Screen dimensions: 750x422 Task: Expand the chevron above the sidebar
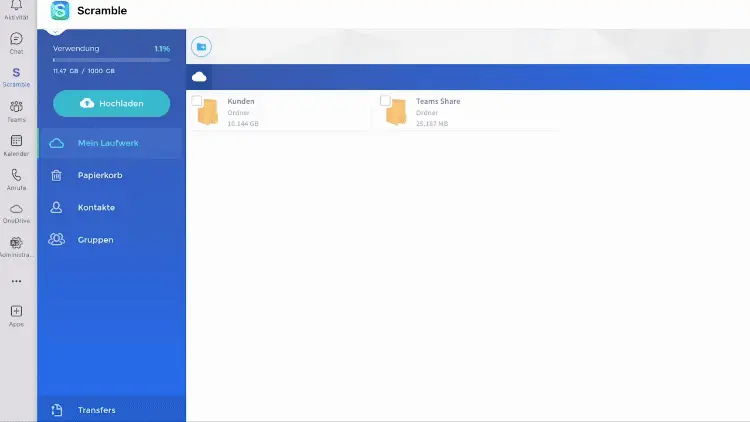point(55,32)
